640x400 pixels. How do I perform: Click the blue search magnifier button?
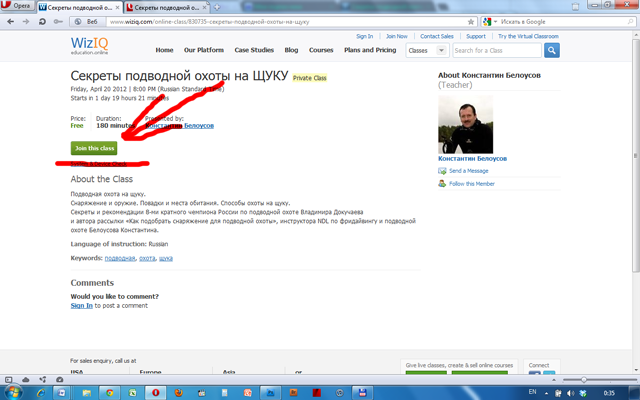[x=551, y=50]
